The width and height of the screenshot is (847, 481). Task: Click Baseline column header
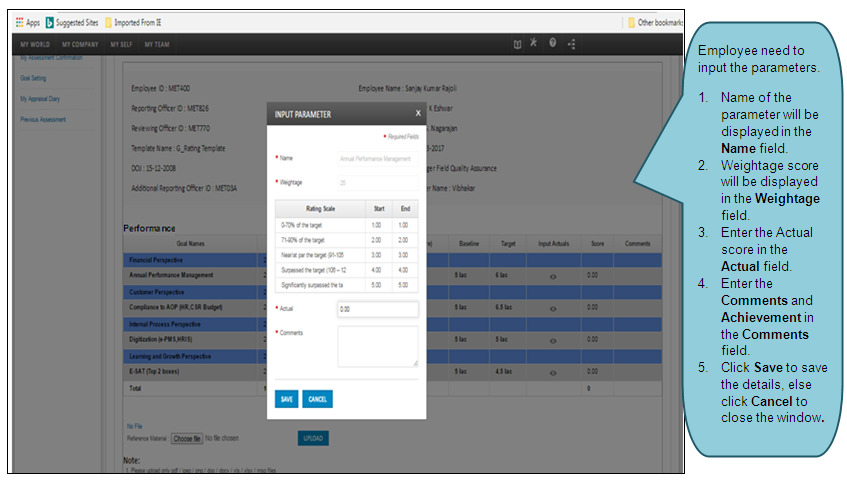point(469,244)
